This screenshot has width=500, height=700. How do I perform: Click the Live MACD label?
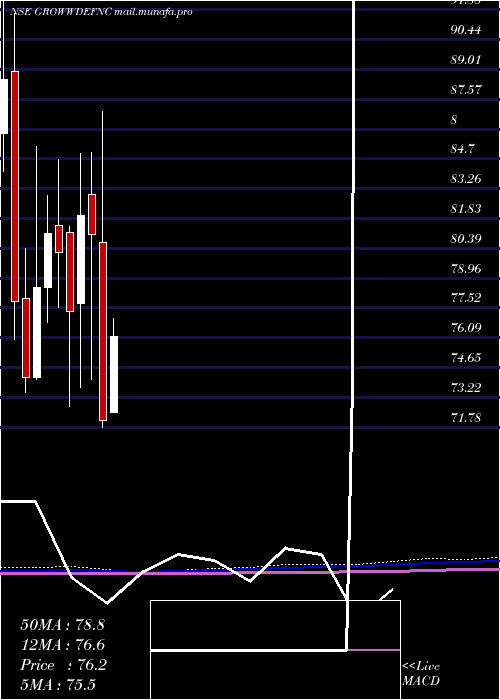point(421,674)
